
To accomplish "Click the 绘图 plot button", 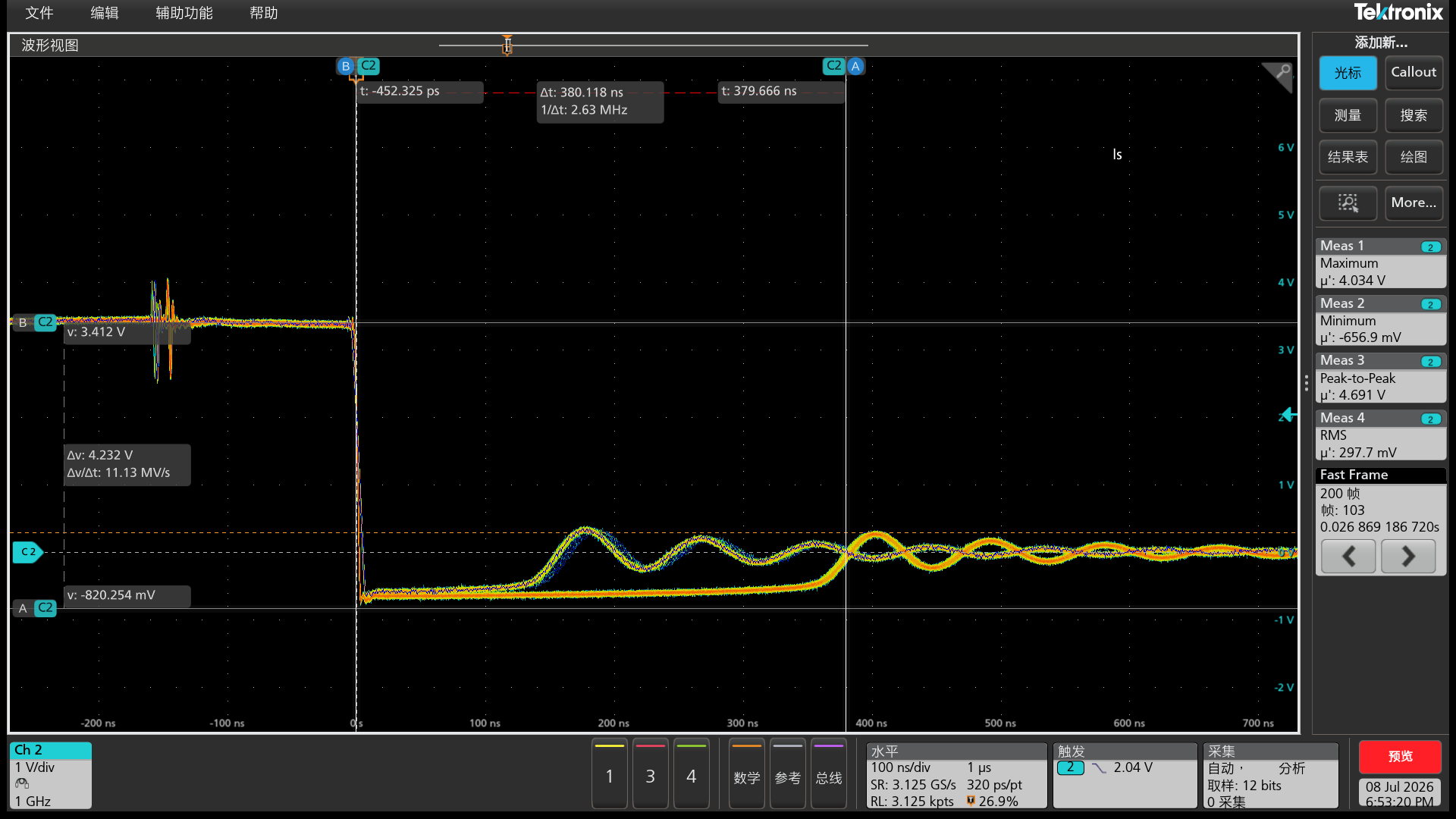I will pos(1414,157).
